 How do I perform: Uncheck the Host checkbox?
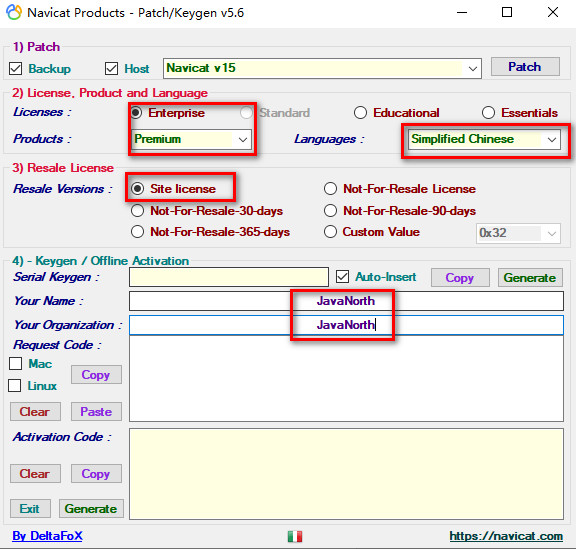[x=111, y=68]
